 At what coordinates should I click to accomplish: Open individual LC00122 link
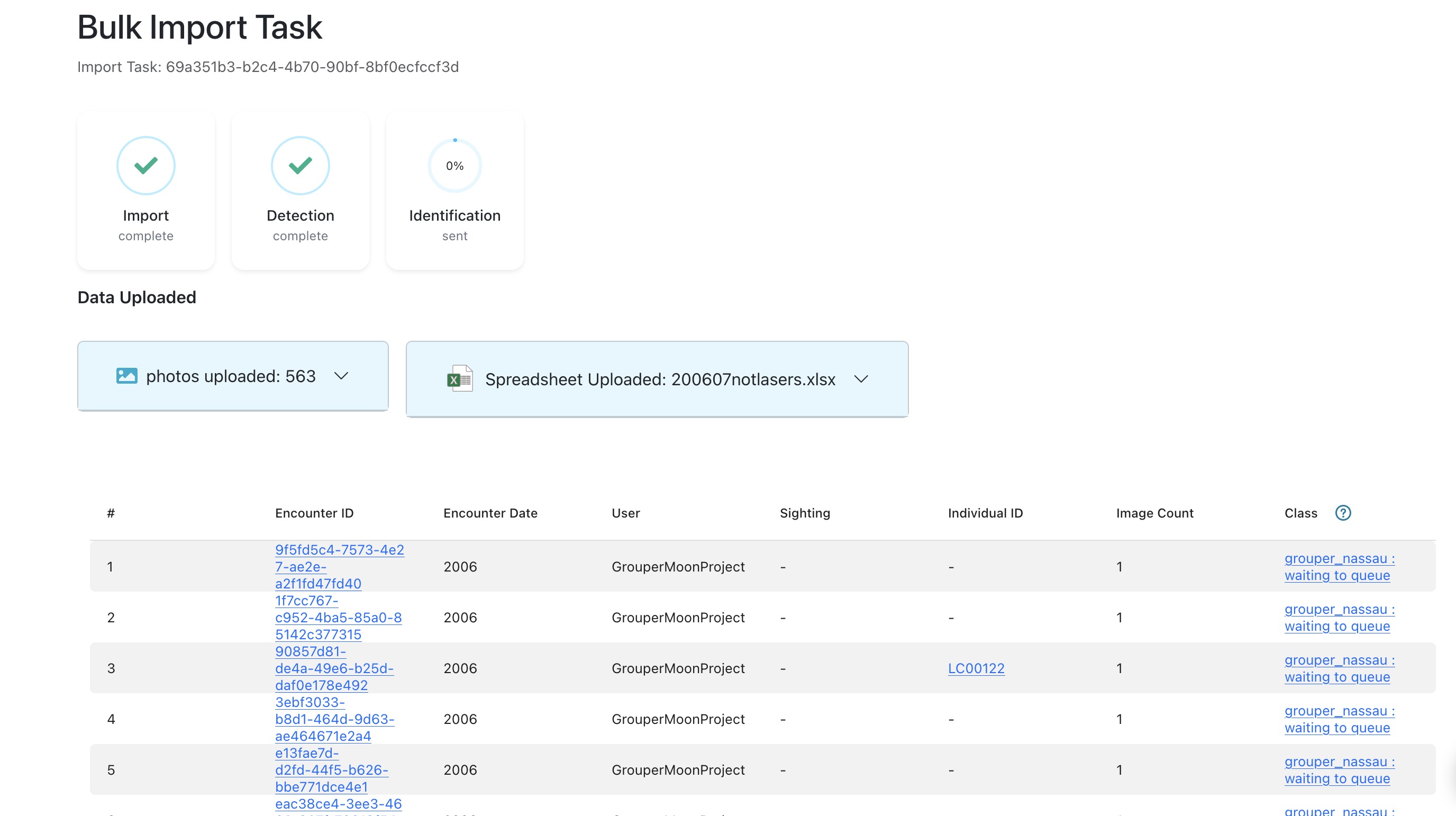pos(976,668)
